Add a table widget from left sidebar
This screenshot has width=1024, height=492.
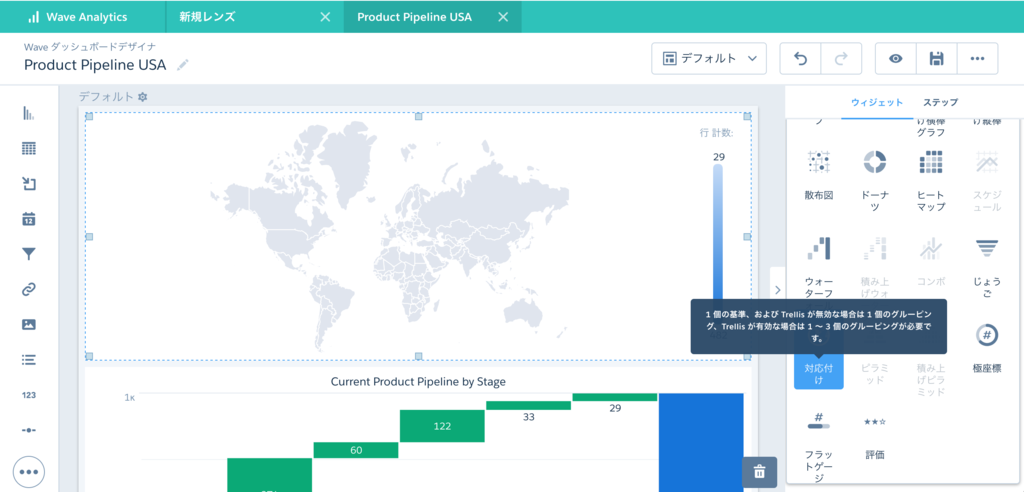(29, 149)
